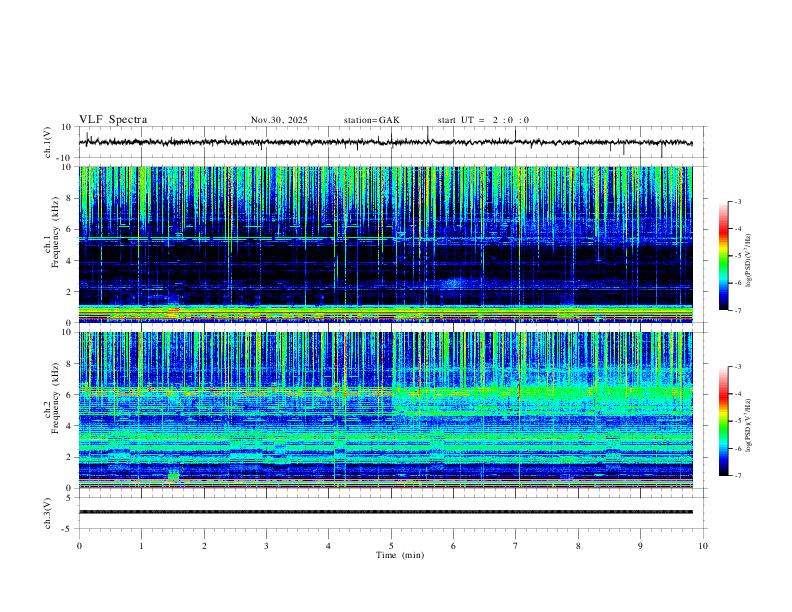Click the 'ch.3(V)' axis label
The width and height of the screenshot is (792, 612).
(48, 513)
